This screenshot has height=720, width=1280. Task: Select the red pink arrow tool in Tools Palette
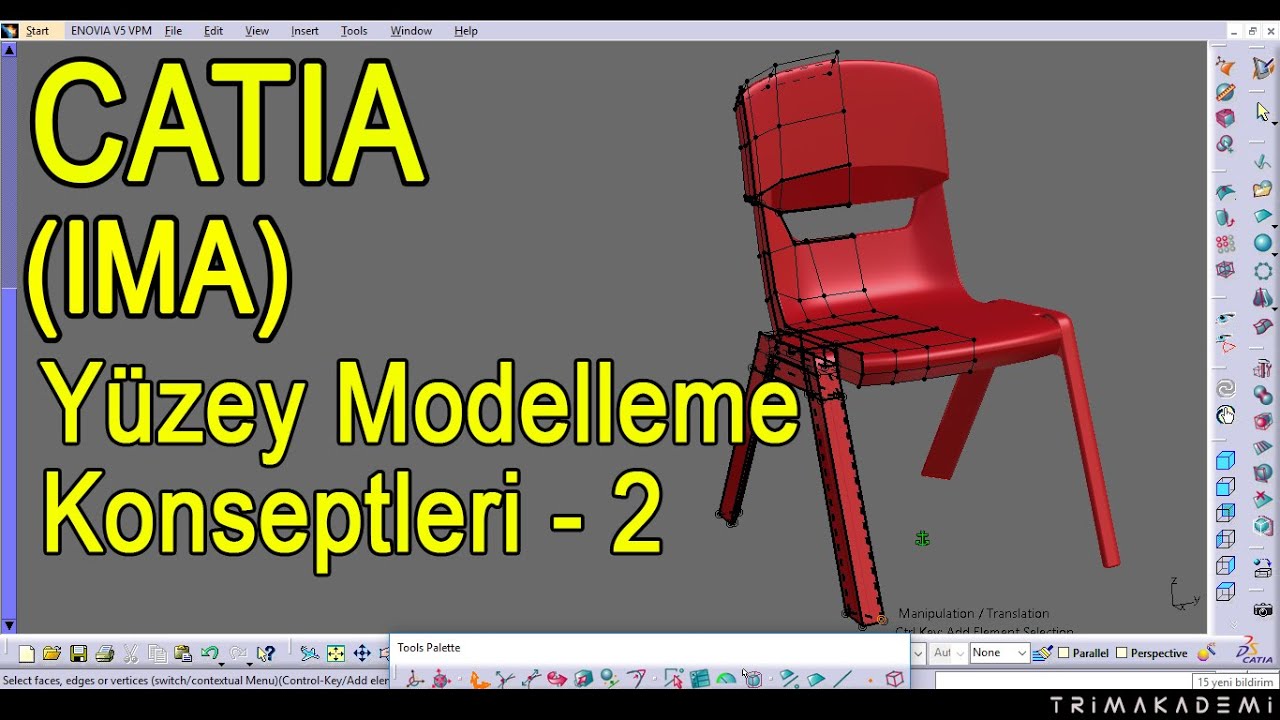[x=557, y=679]
